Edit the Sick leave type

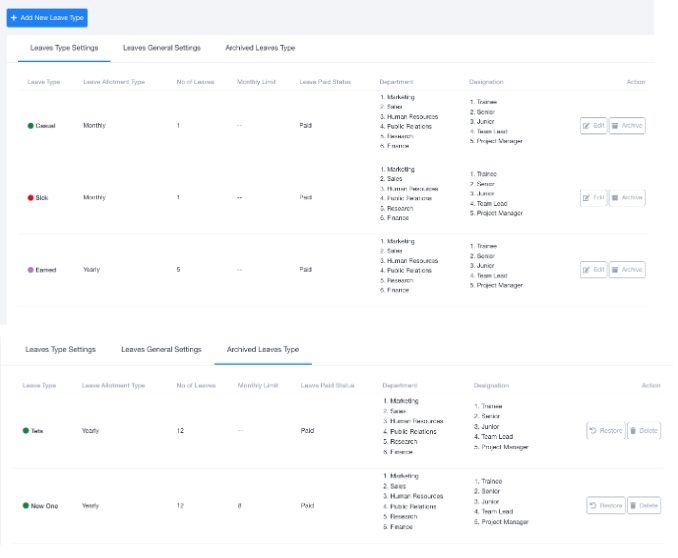pyautogui.click(x=593, y=198)
